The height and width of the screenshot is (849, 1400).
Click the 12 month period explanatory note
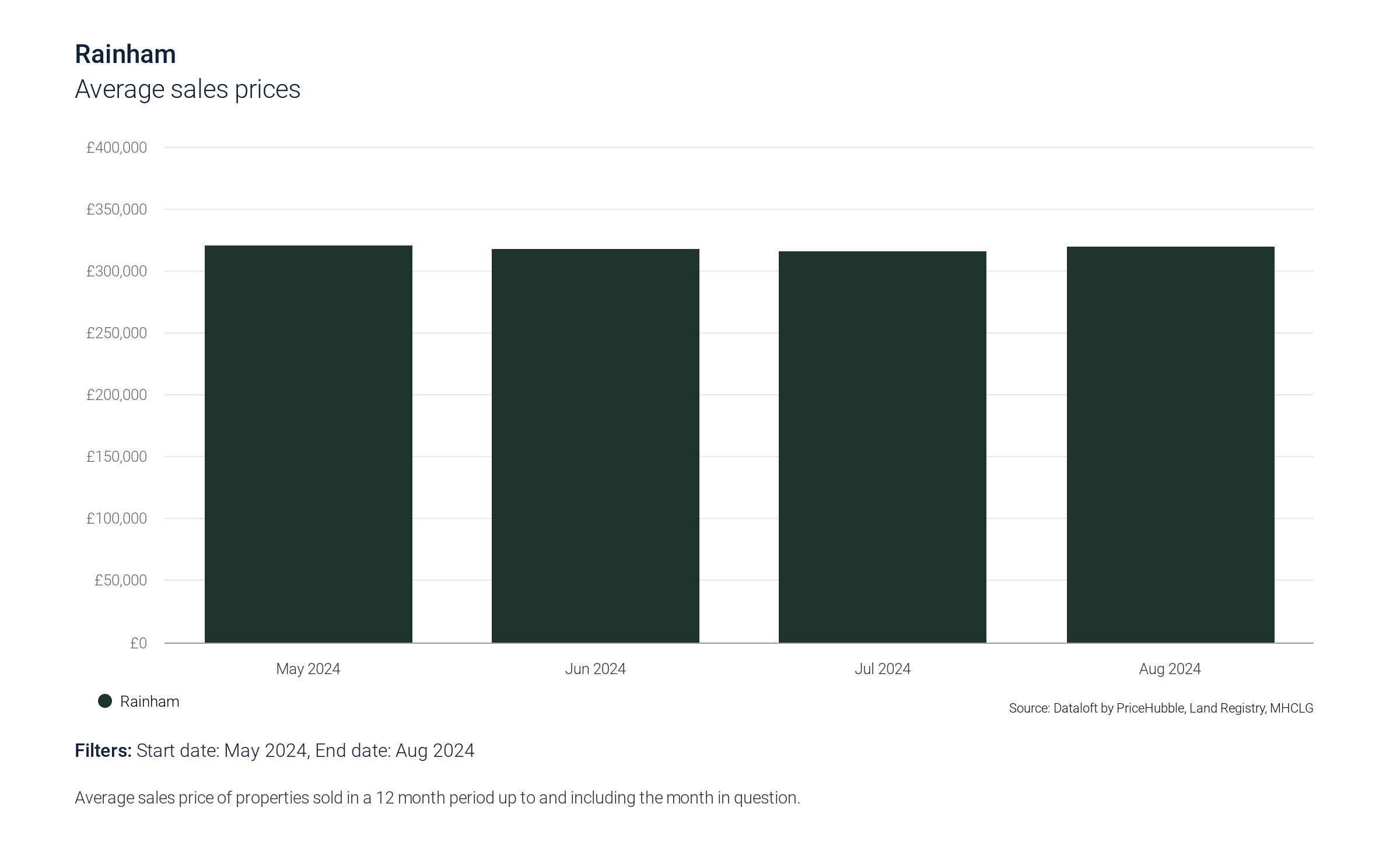click(x=437, y=798)
